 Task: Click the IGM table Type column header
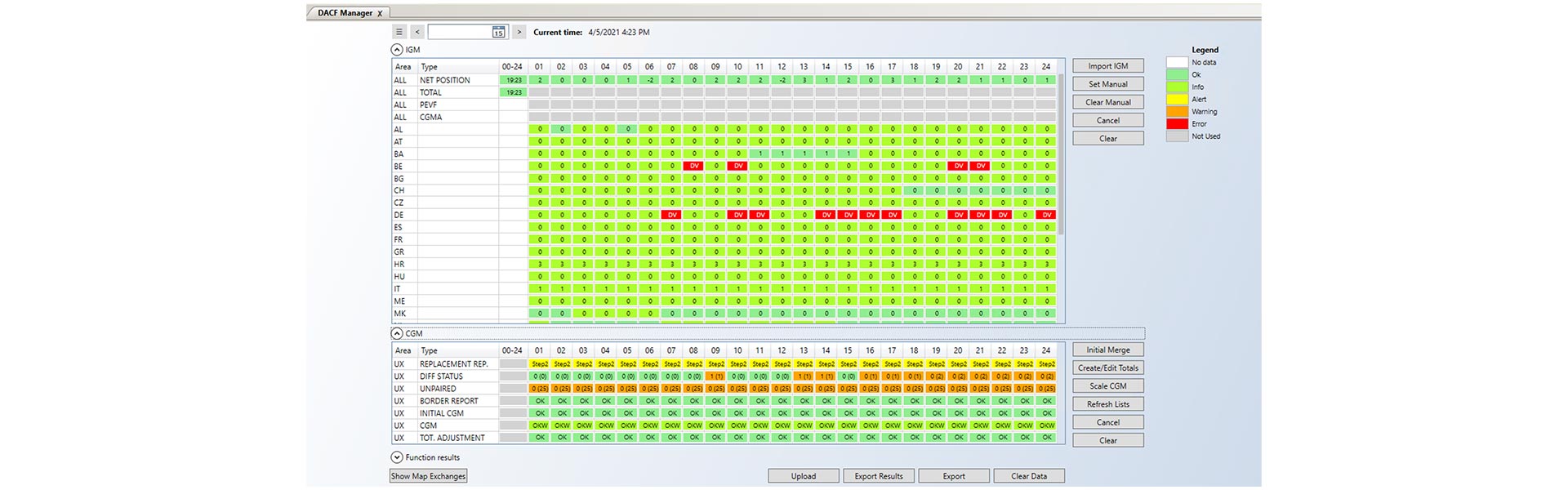point(457,67)
